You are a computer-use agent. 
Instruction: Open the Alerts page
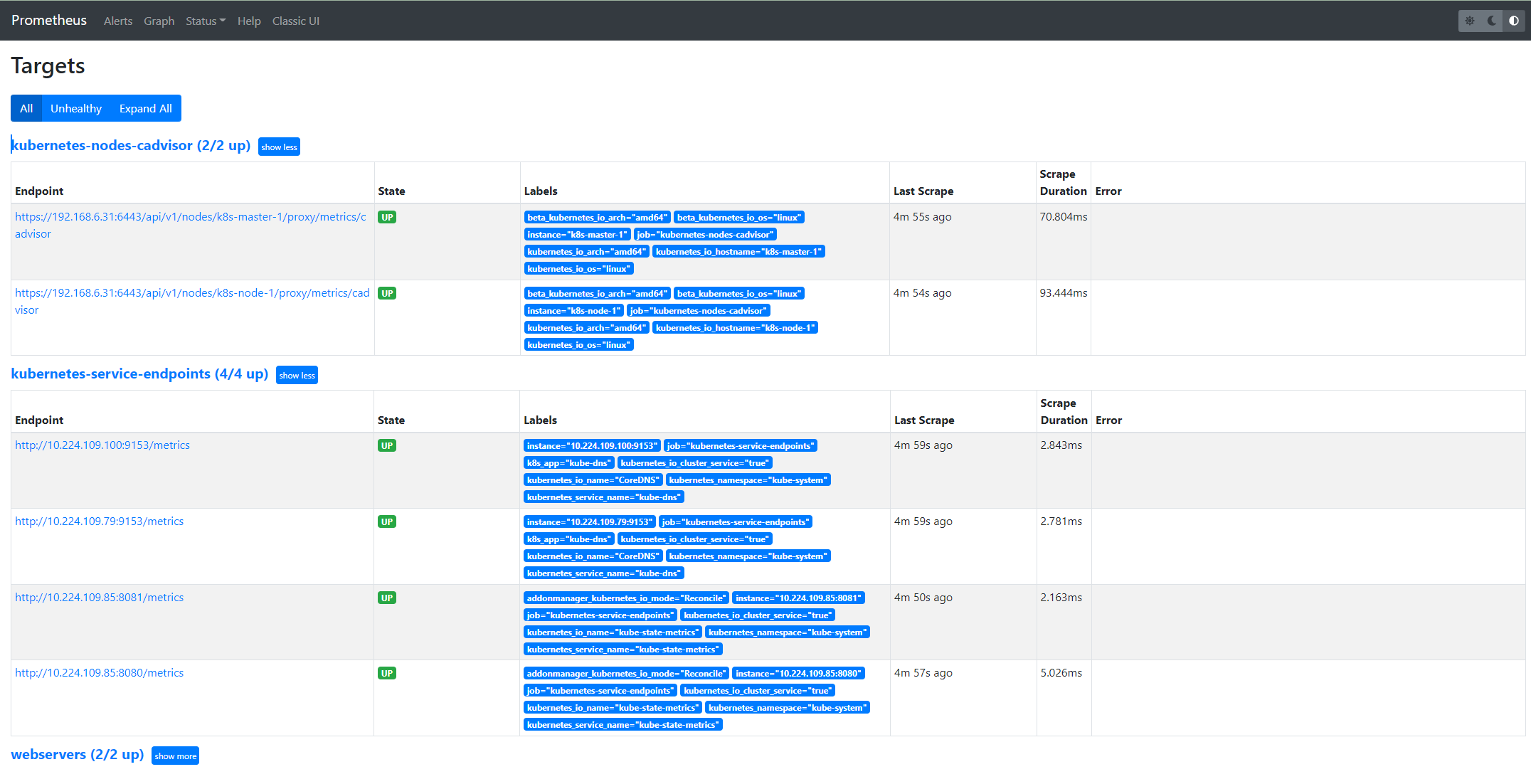(x=118, y=21)
